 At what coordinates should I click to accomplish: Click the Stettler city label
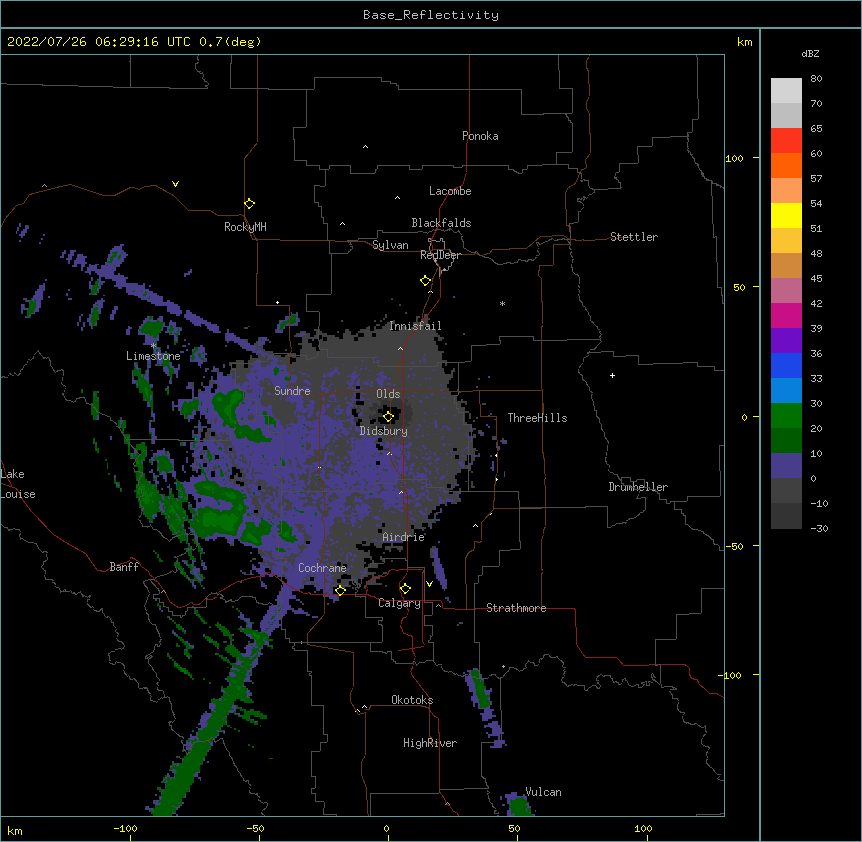coord(634,237)
